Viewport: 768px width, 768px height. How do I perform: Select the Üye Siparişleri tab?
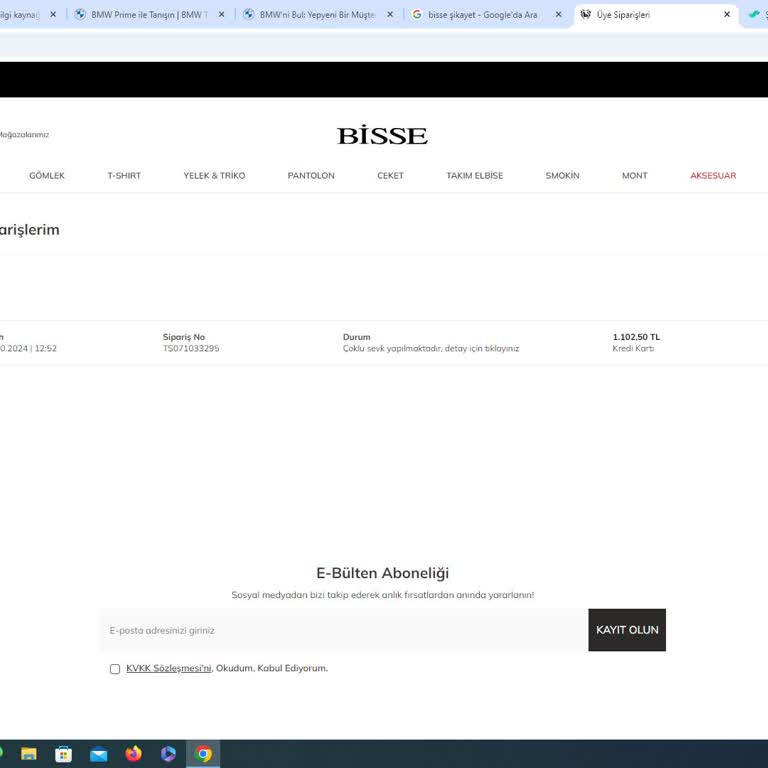coord(655,15)
